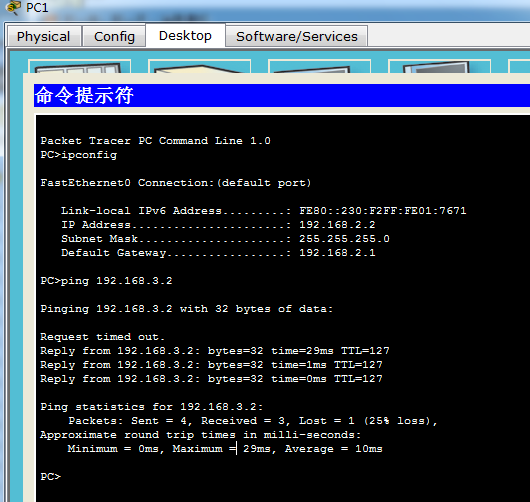Click Subnet Mask 255.255.255.0 value
Image resolution: width=530 pixels, height=502 pixels.
pyautogui.click(x=344, y=239)
